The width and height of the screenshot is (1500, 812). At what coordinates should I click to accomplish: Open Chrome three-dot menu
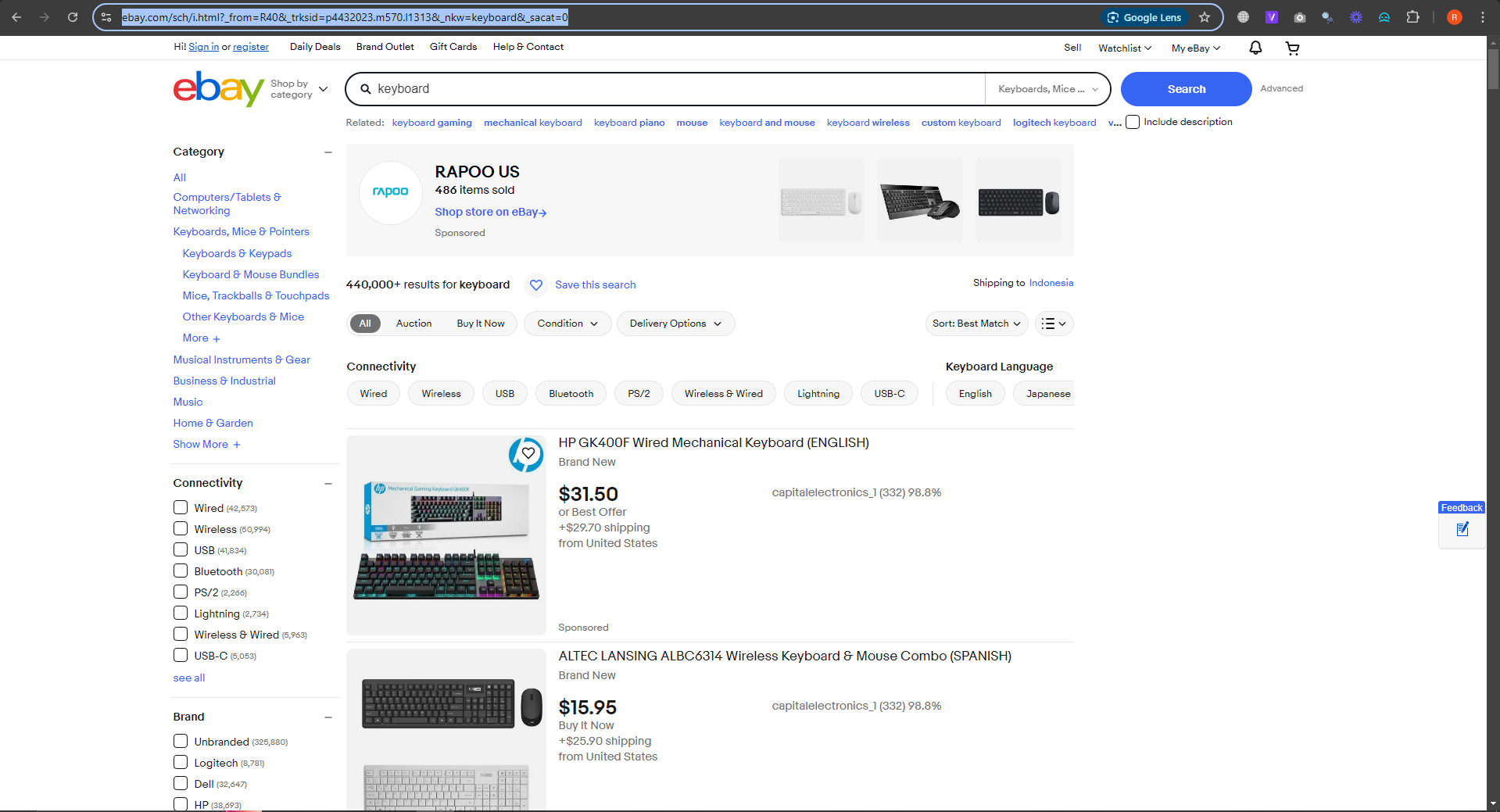1483,17
